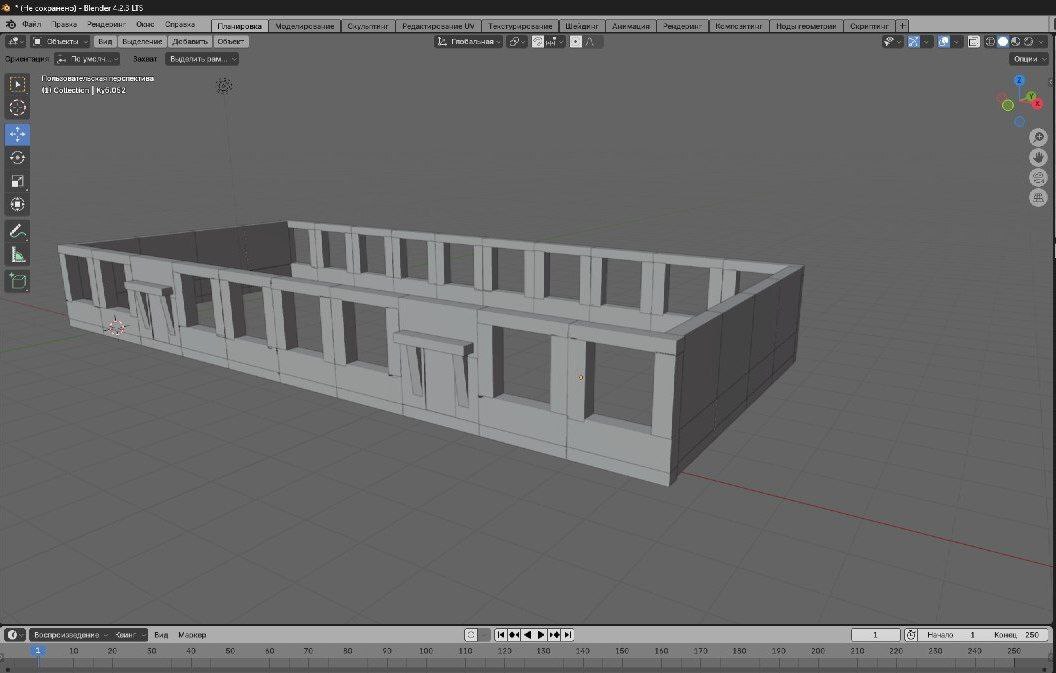The height and width of the screenshot is (673, 1056).
Task: Open the Объекты mode dropdown
Action: [x=60, y=42]
